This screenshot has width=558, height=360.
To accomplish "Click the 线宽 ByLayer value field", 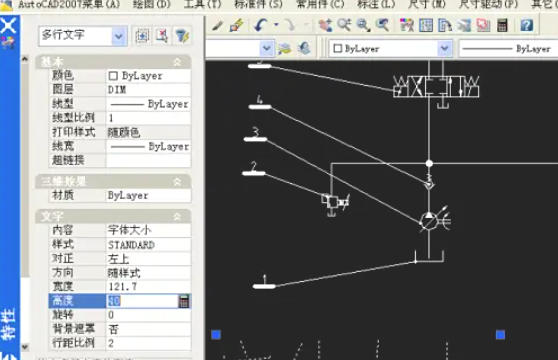I will (148, 146).
